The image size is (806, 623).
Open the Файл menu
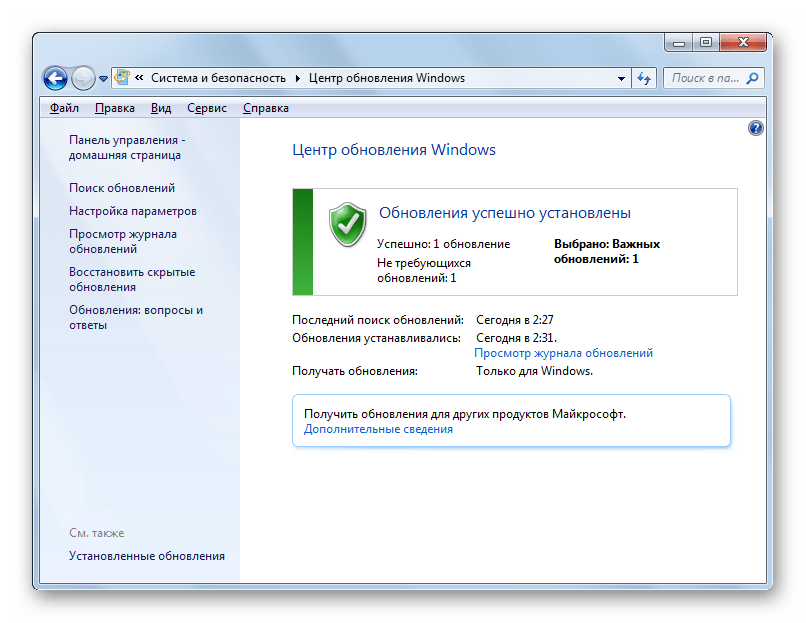click(x=64, y=108)
